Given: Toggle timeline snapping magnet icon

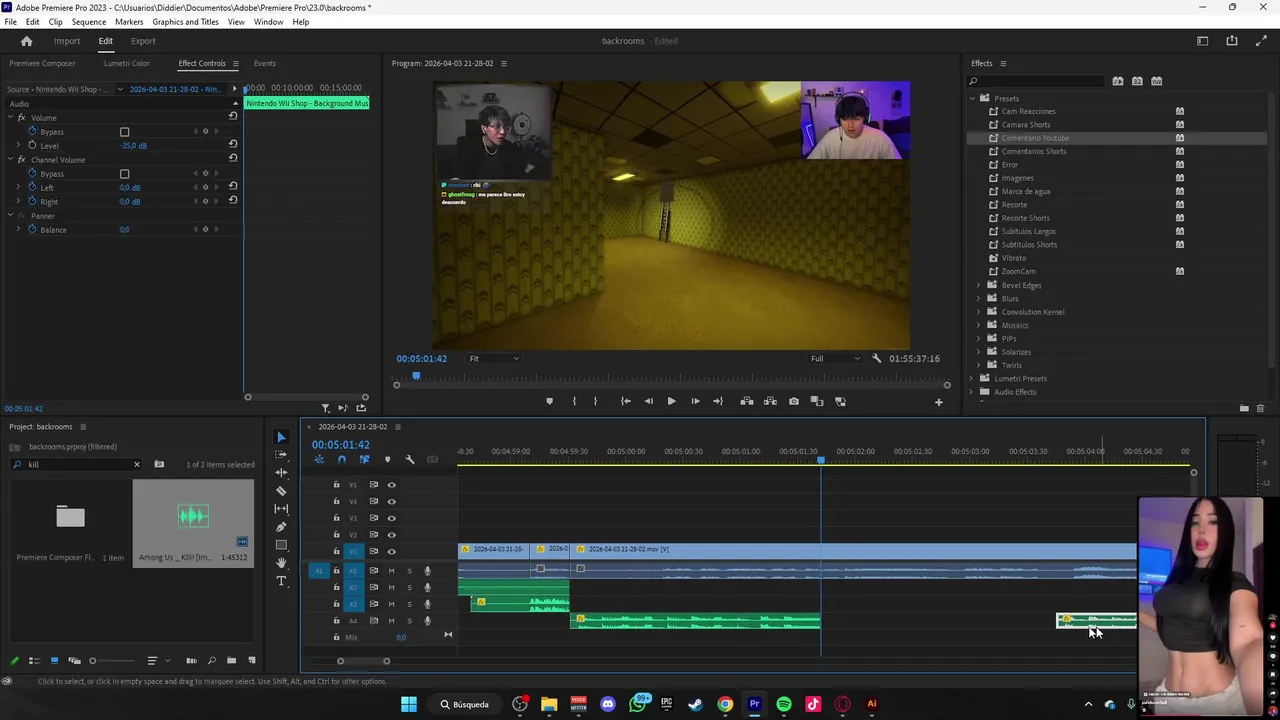Looking at the screenshot, I should coord(342,460).
